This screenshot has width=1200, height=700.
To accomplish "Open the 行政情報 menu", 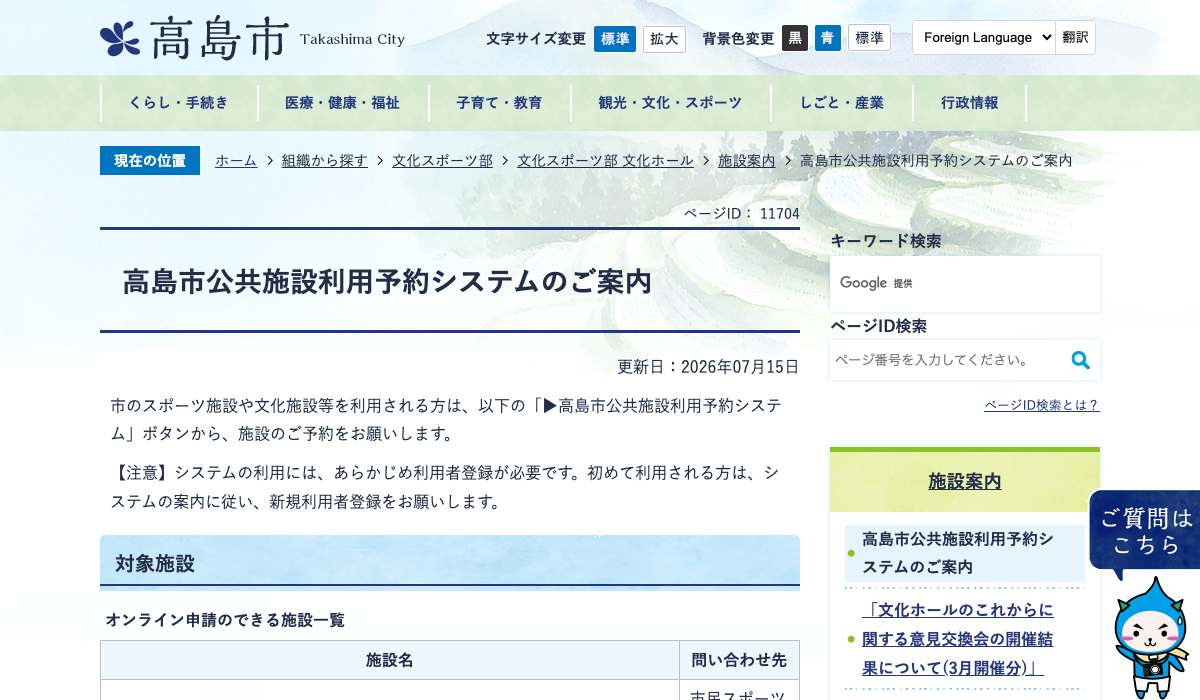I will click(970, 103).
